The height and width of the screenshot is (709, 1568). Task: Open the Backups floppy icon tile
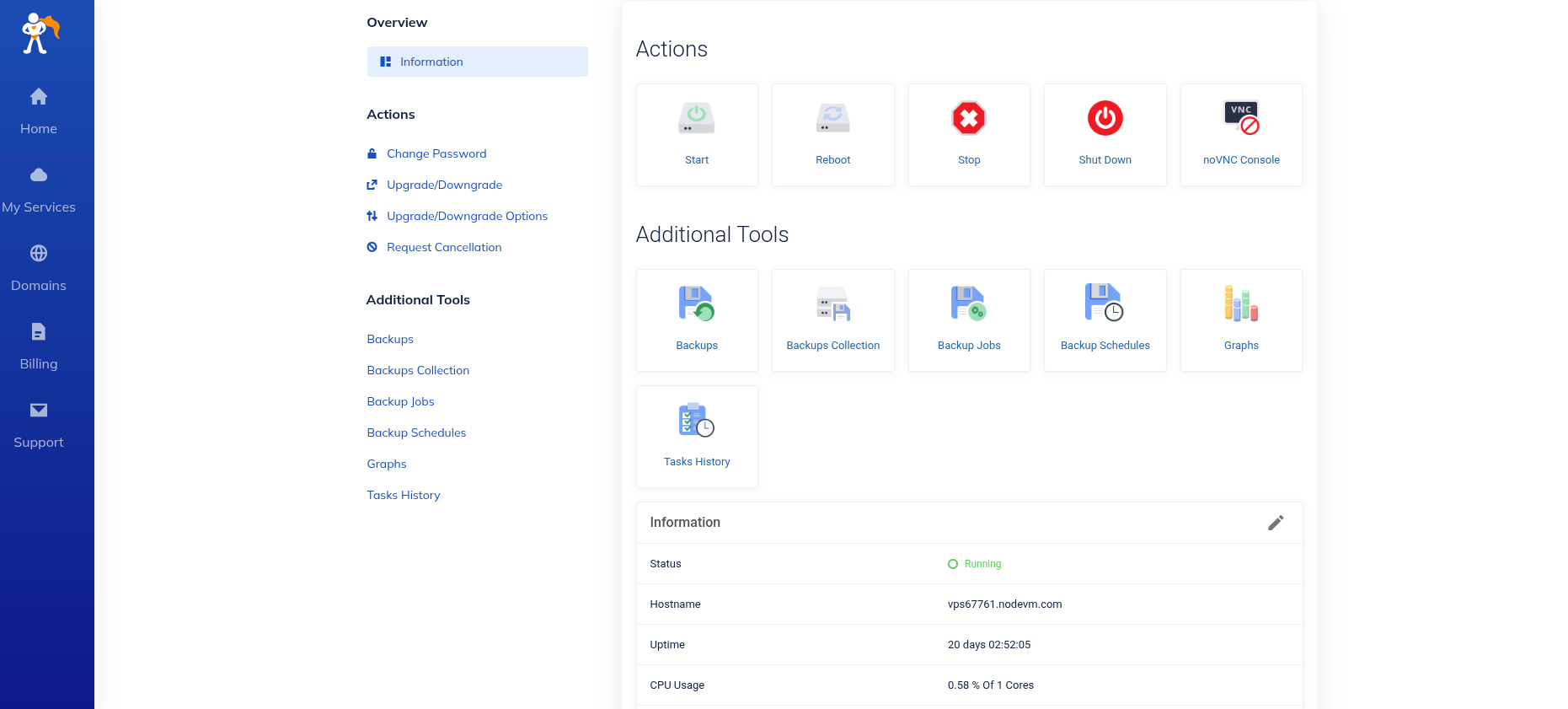pos(697,303)
